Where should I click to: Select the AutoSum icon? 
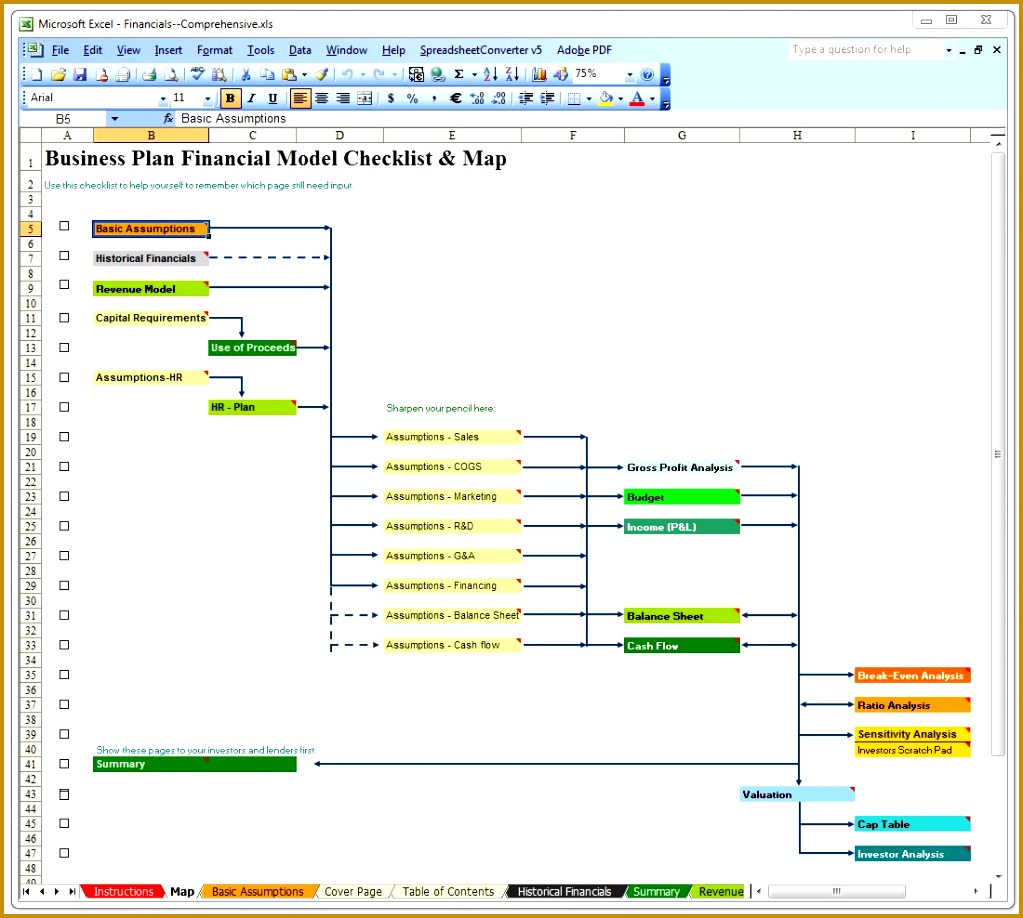457,73
